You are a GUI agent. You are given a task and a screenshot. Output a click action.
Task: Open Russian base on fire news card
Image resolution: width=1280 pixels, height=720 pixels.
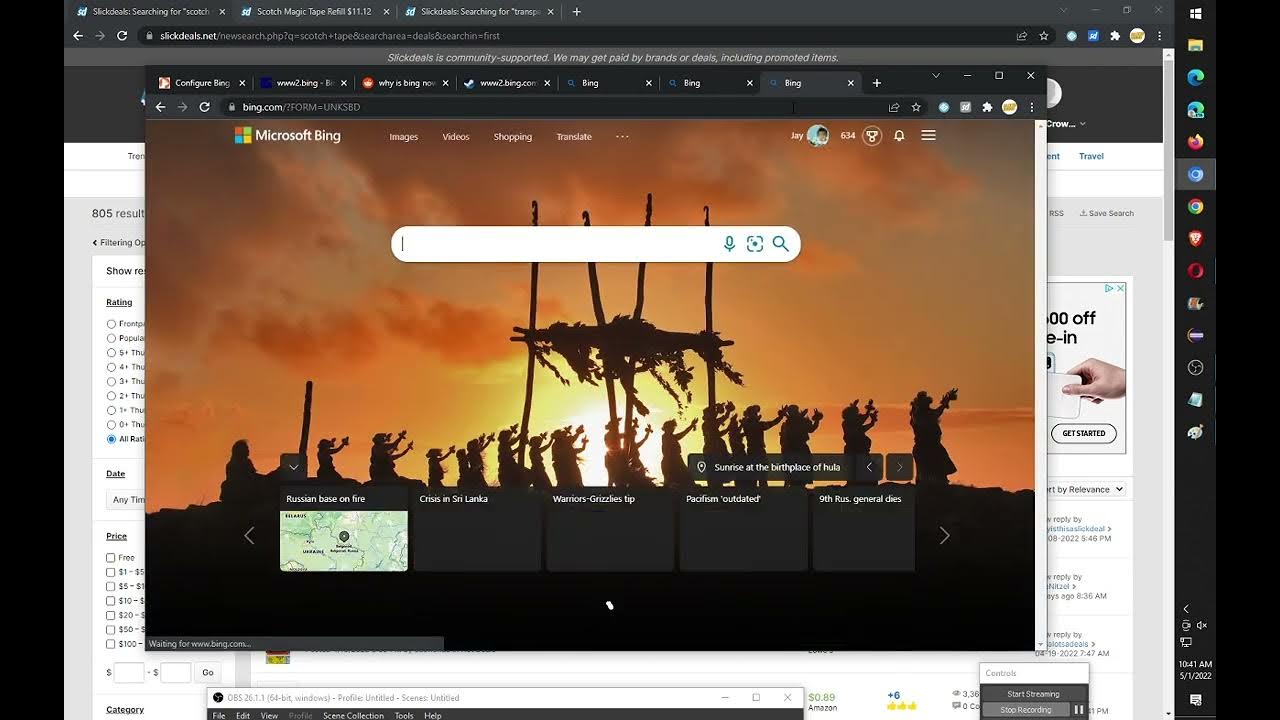[344, 529]
